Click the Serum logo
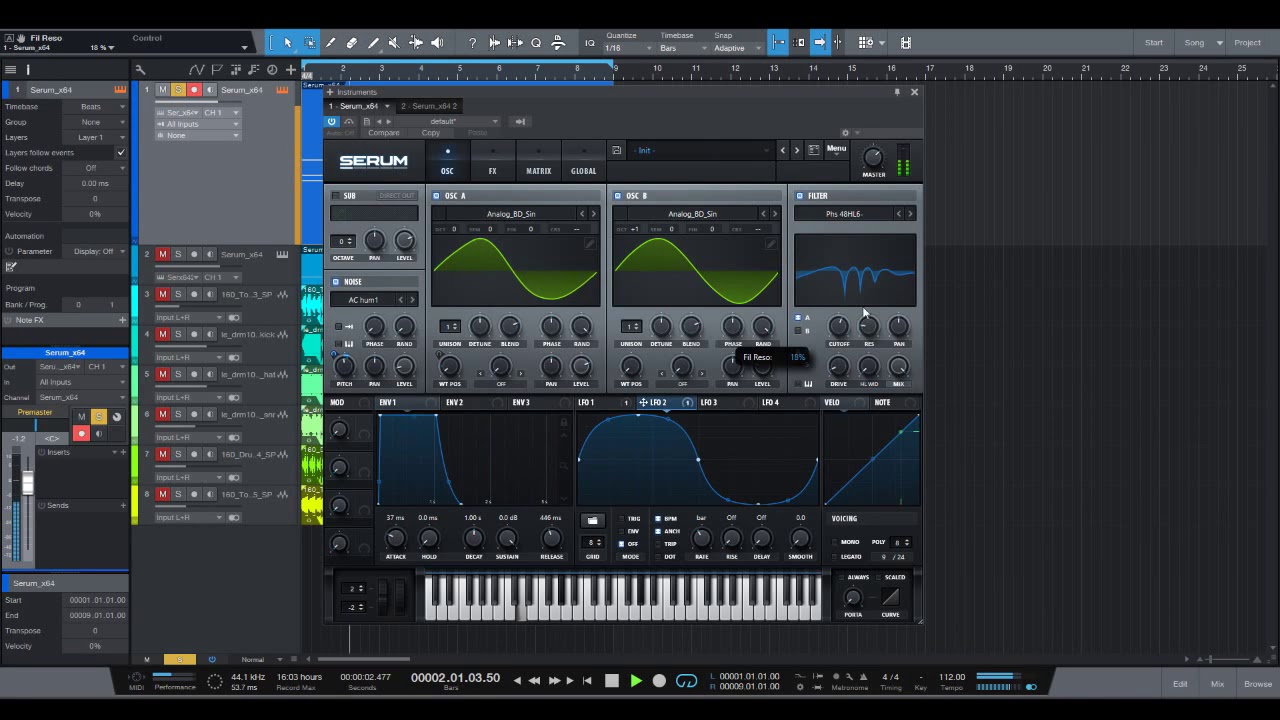Image resolution: width=1280 pixels, height=720 pixels. click(373, 161)
